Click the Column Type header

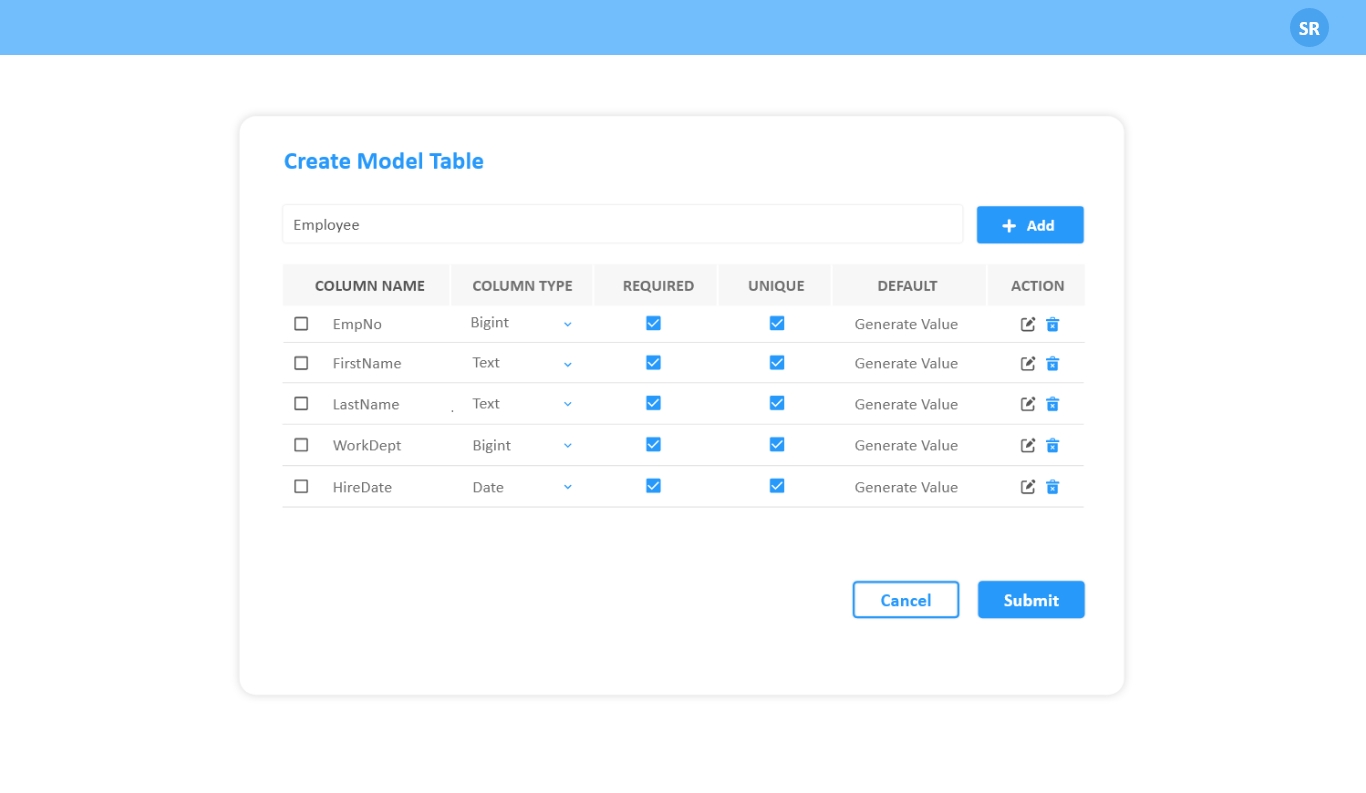522,286
